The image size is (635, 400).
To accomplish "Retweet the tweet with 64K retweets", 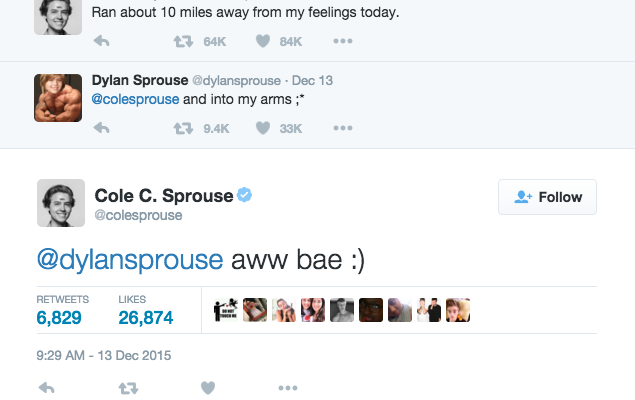I will [183, 41].
